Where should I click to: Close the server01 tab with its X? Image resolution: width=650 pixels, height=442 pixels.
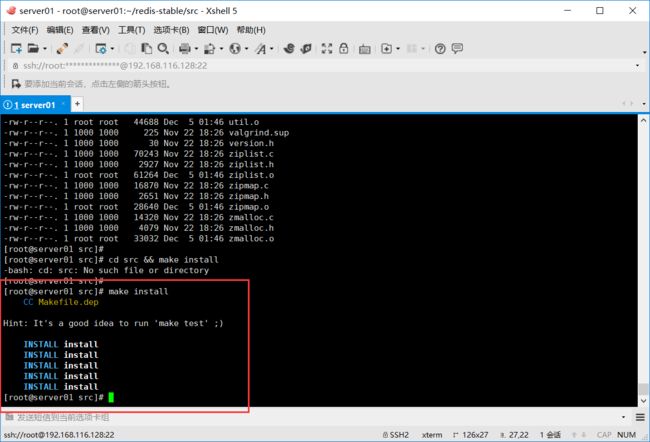[63, 104]
